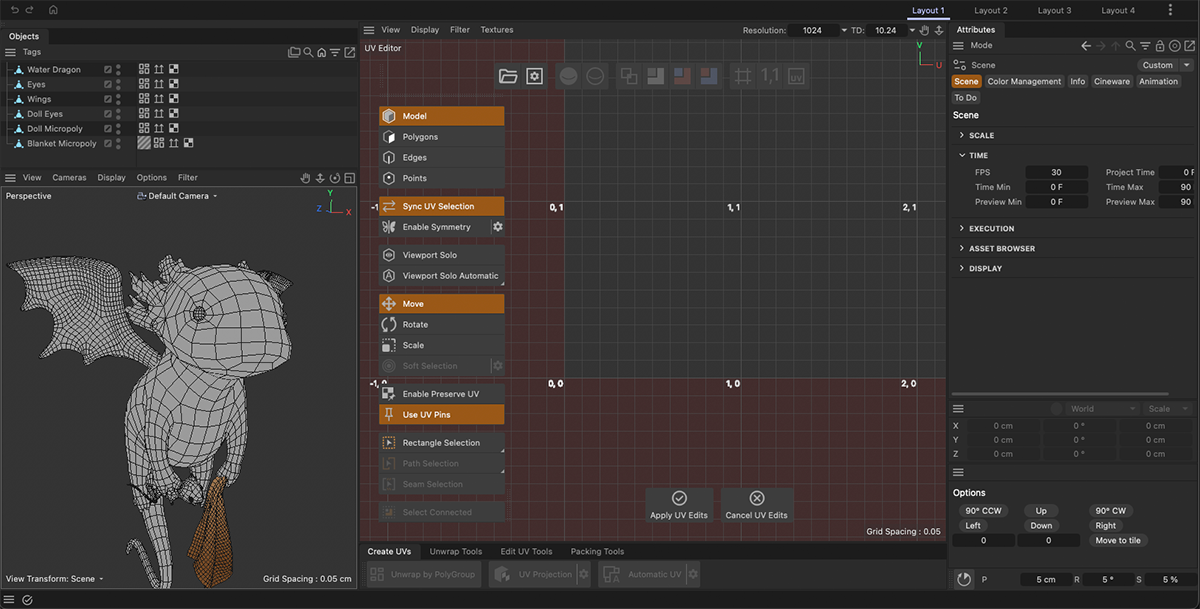Select the Rotate tool
Viewport: 1200px width, 609px height.
coord(441,325)
